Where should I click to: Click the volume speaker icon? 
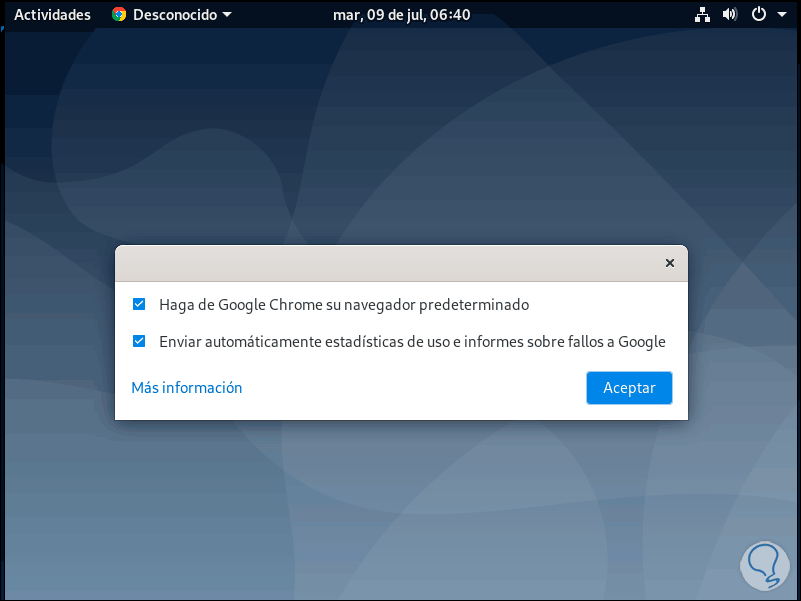(x=729, y=14)
